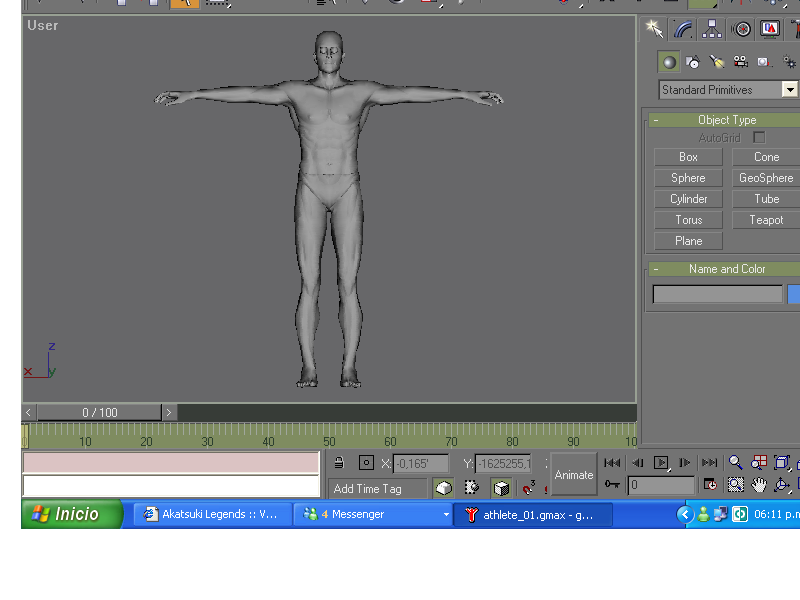This screenshot has height=600, width=800.
Task: Go to the start frame
Action: 612,463
